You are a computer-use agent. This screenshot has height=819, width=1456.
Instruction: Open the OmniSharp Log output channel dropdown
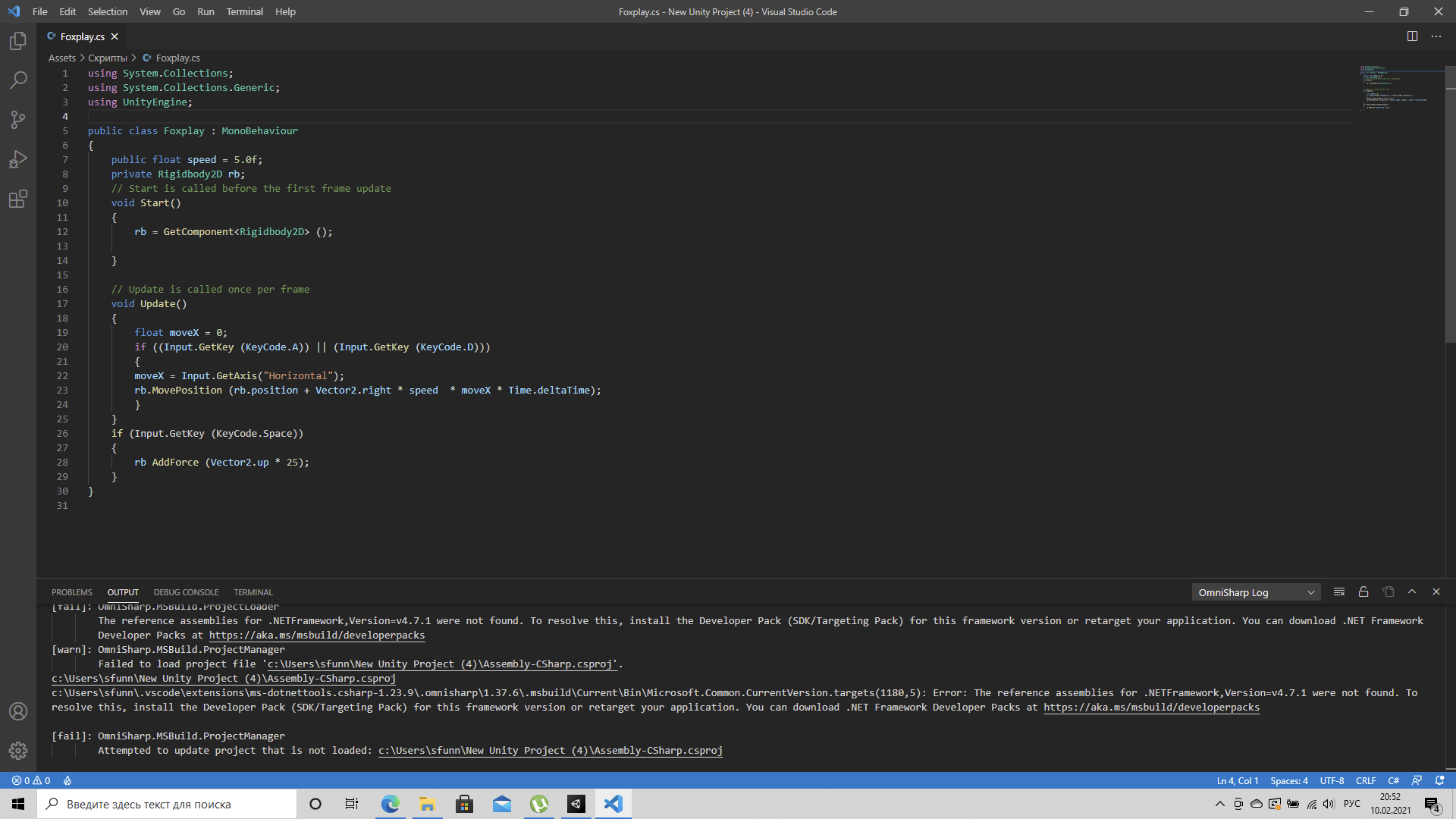pos(1256,592)
